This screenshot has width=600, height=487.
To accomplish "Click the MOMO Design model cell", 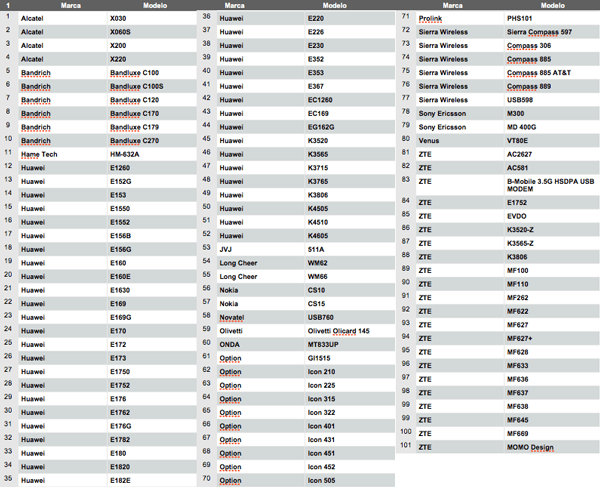I will [552, 447].
